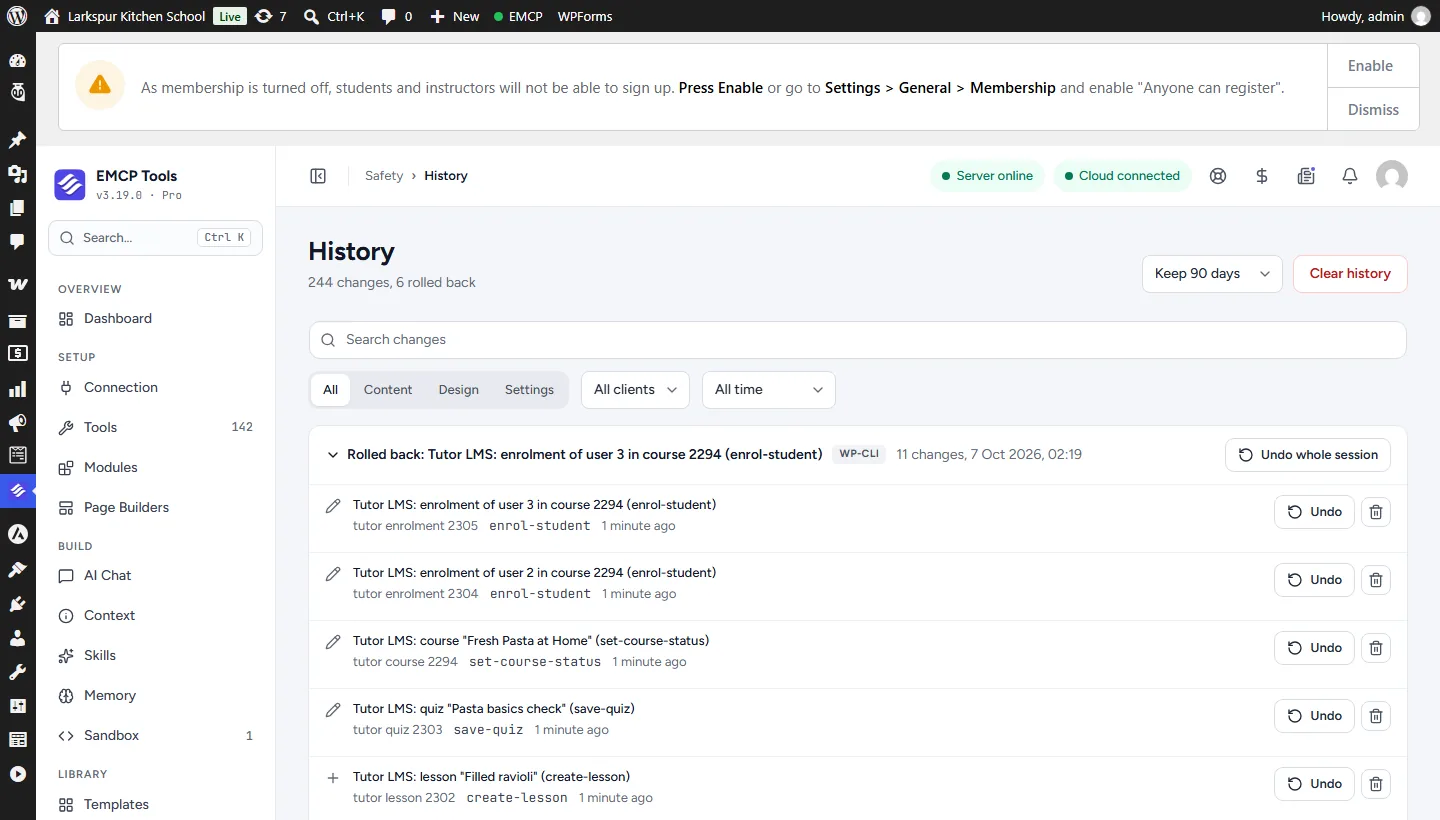
Task: Undo the "Pasta basics check" quiz change
Action: coord(1314,716)
